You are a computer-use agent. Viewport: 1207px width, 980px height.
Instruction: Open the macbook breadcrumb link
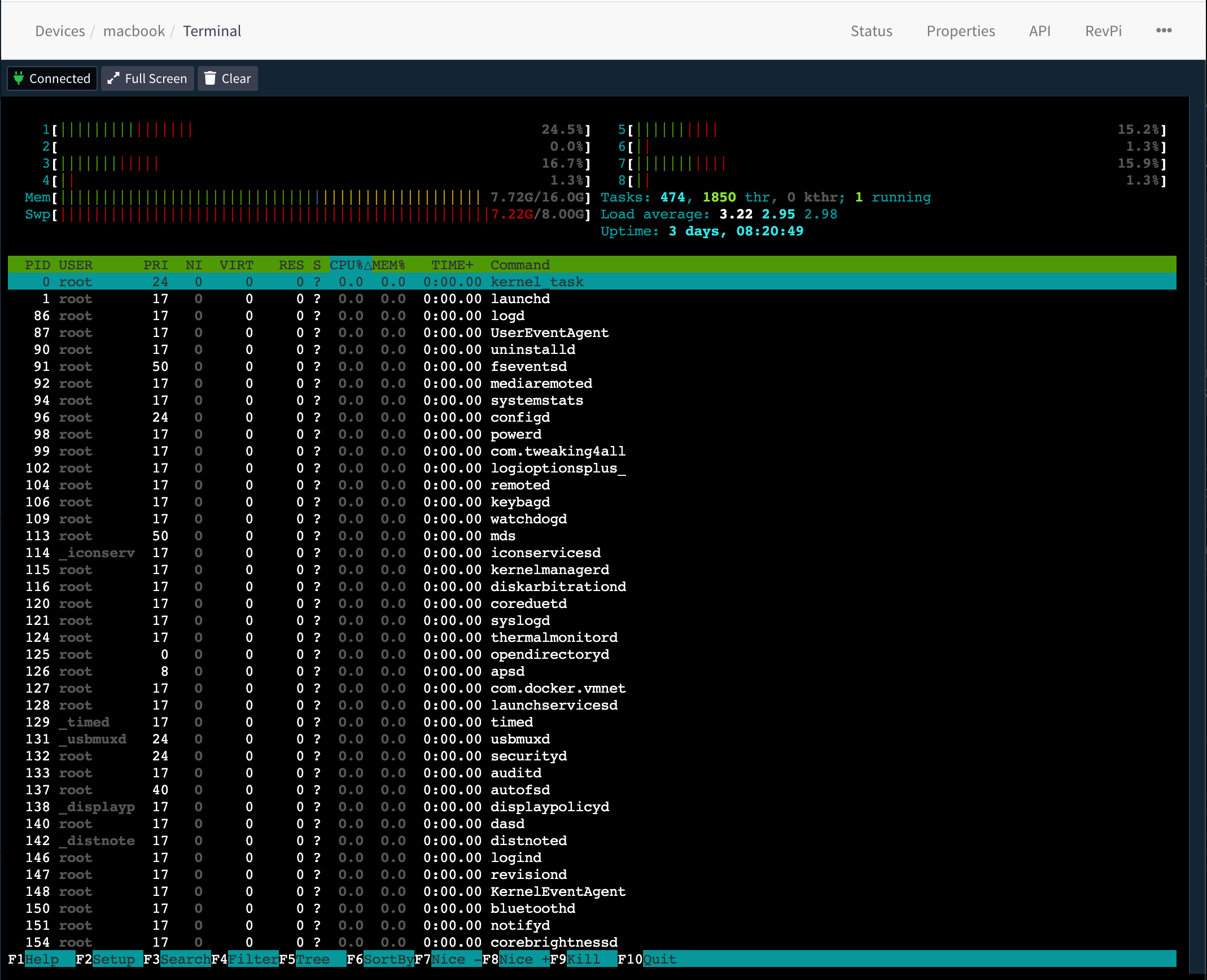134,31
